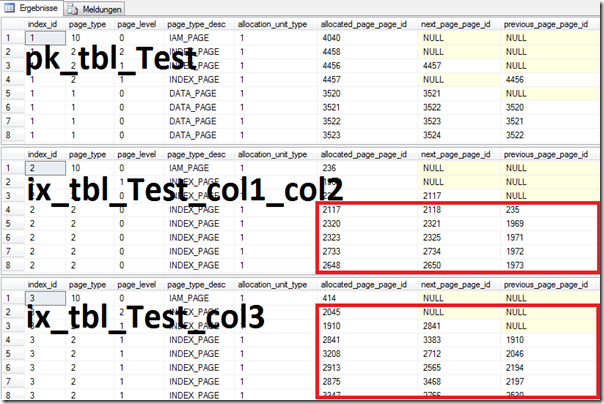Click previous page id 1971 cell
The image size is (604, 404).
pos(550,238)
